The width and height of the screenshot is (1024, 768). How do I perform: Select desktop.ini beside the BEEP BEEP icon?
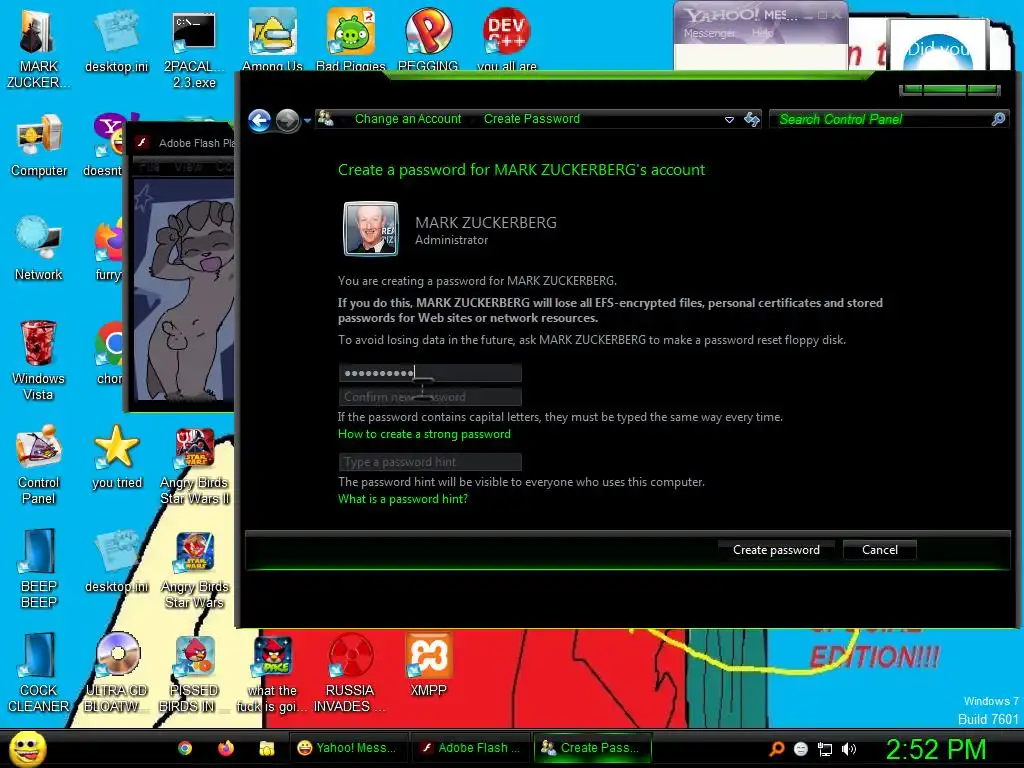116,562
